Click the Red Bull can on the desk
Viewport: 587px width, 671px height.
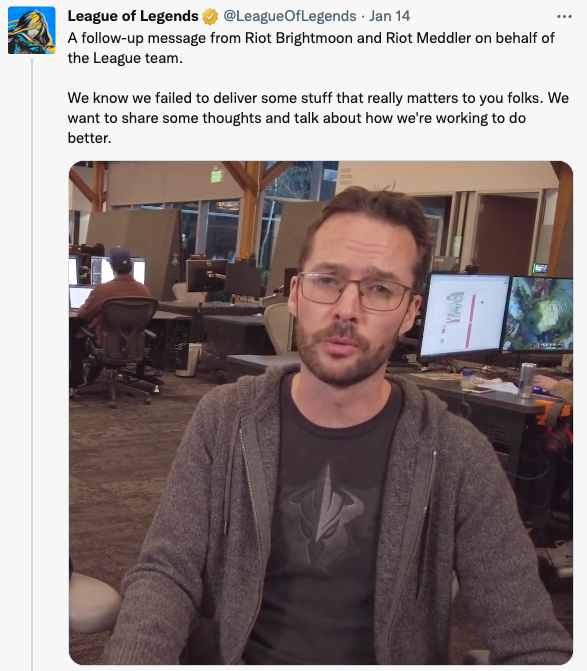(527, 380)
